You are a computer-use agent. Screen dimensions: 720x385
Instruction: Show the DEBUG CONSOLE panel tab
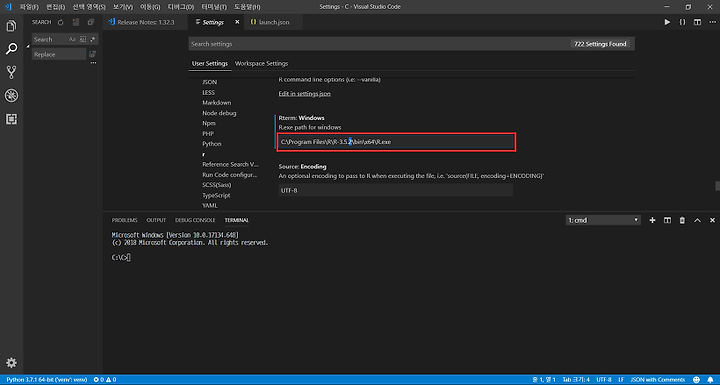click(x=195, y=220)
